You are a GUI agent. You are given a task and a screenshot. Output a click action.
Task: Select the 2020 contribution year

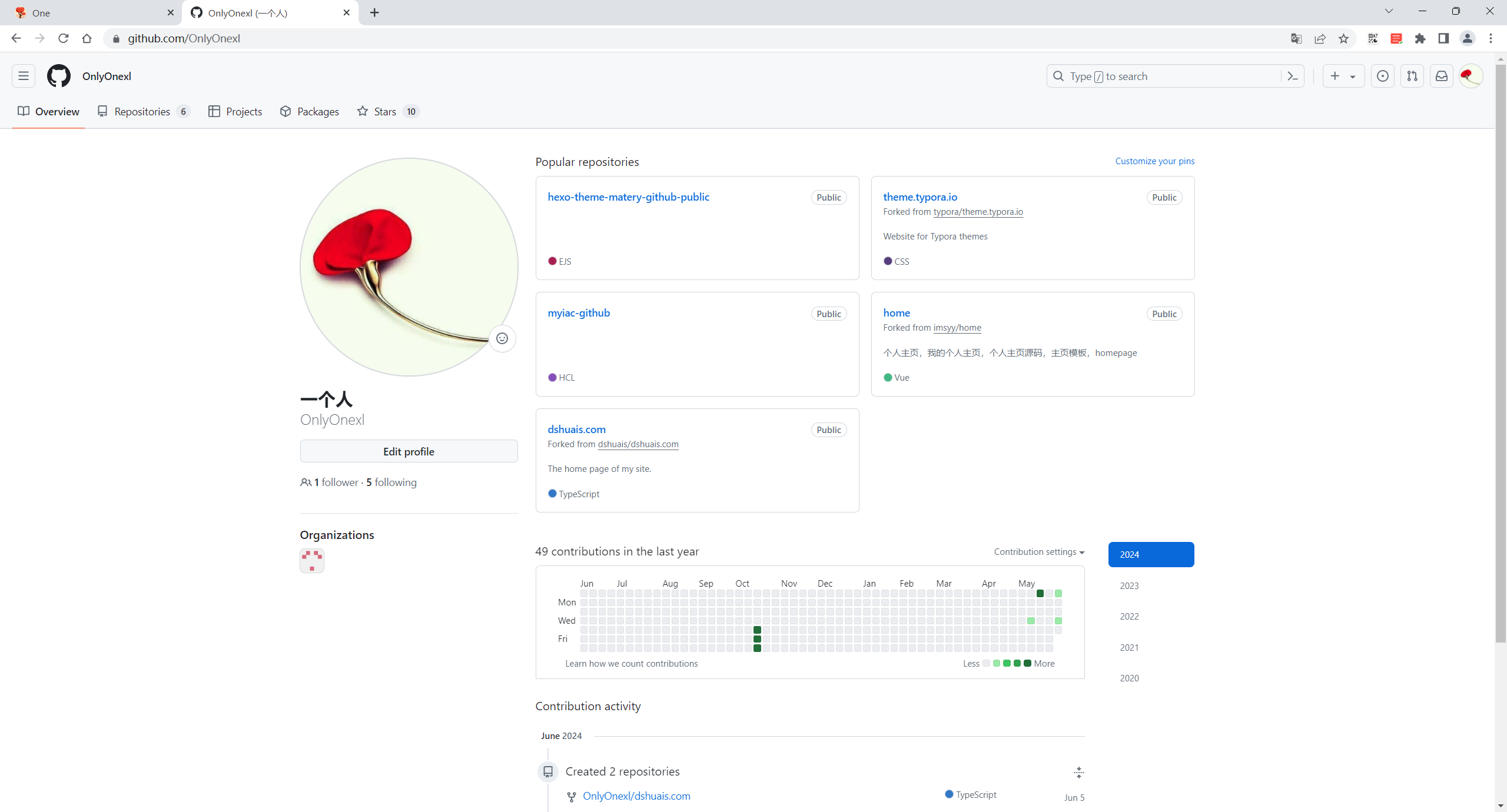pos(1151,678)
